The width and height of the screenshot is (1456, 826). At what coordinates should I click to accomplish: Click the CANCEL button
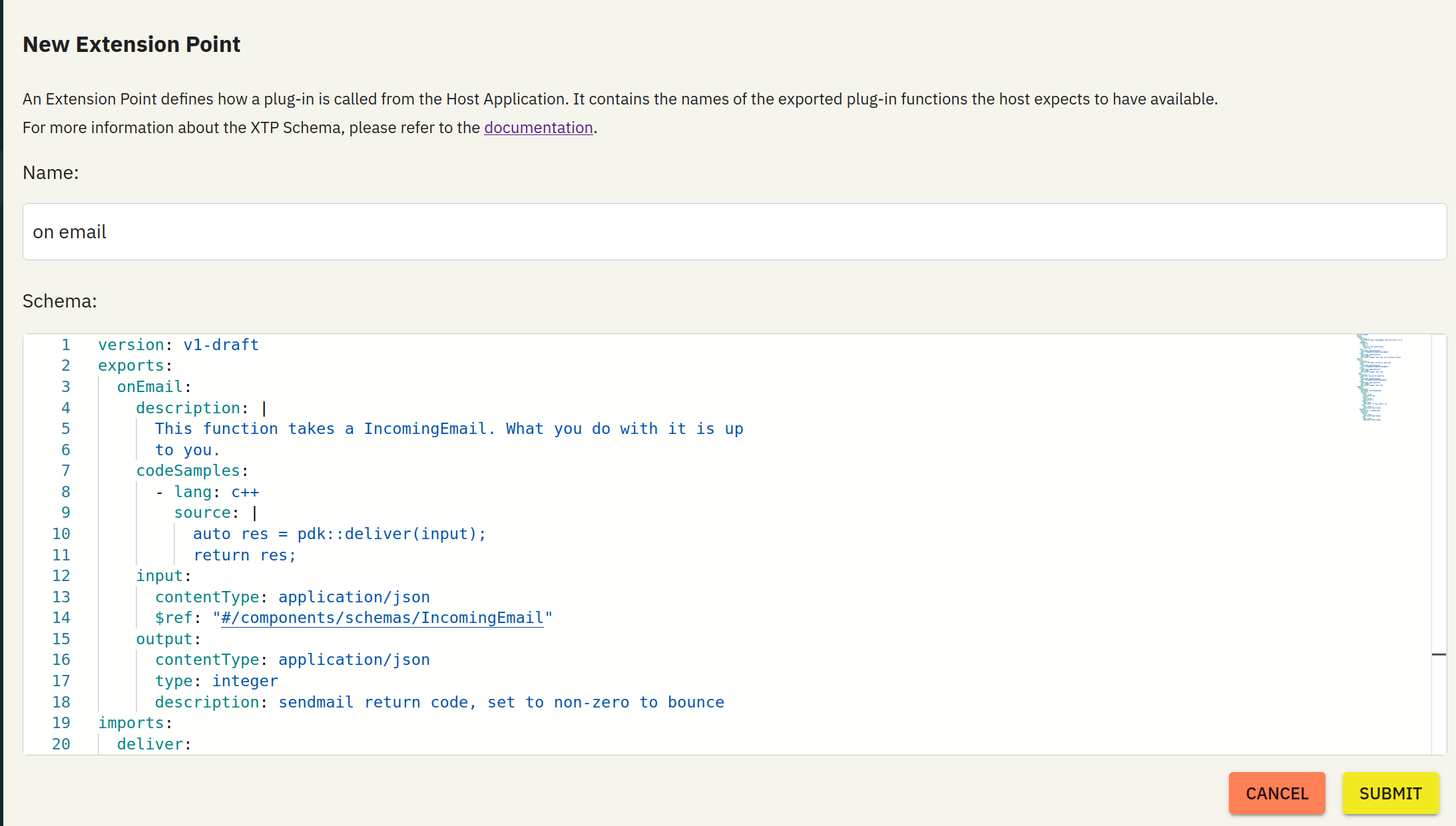[1276, 793]
